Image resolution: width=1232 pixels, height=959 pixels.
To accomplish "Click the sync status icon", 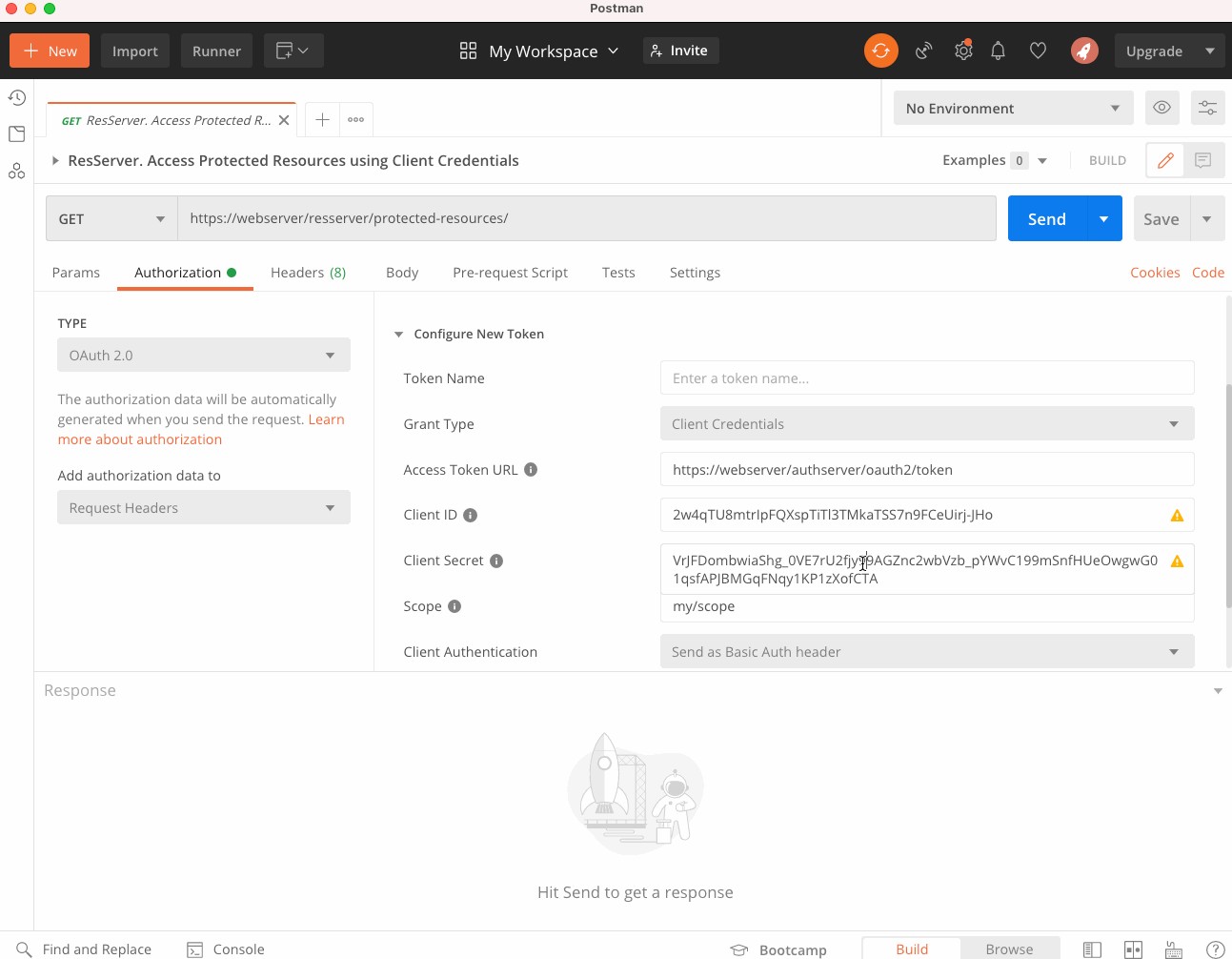I will (880, 51).
